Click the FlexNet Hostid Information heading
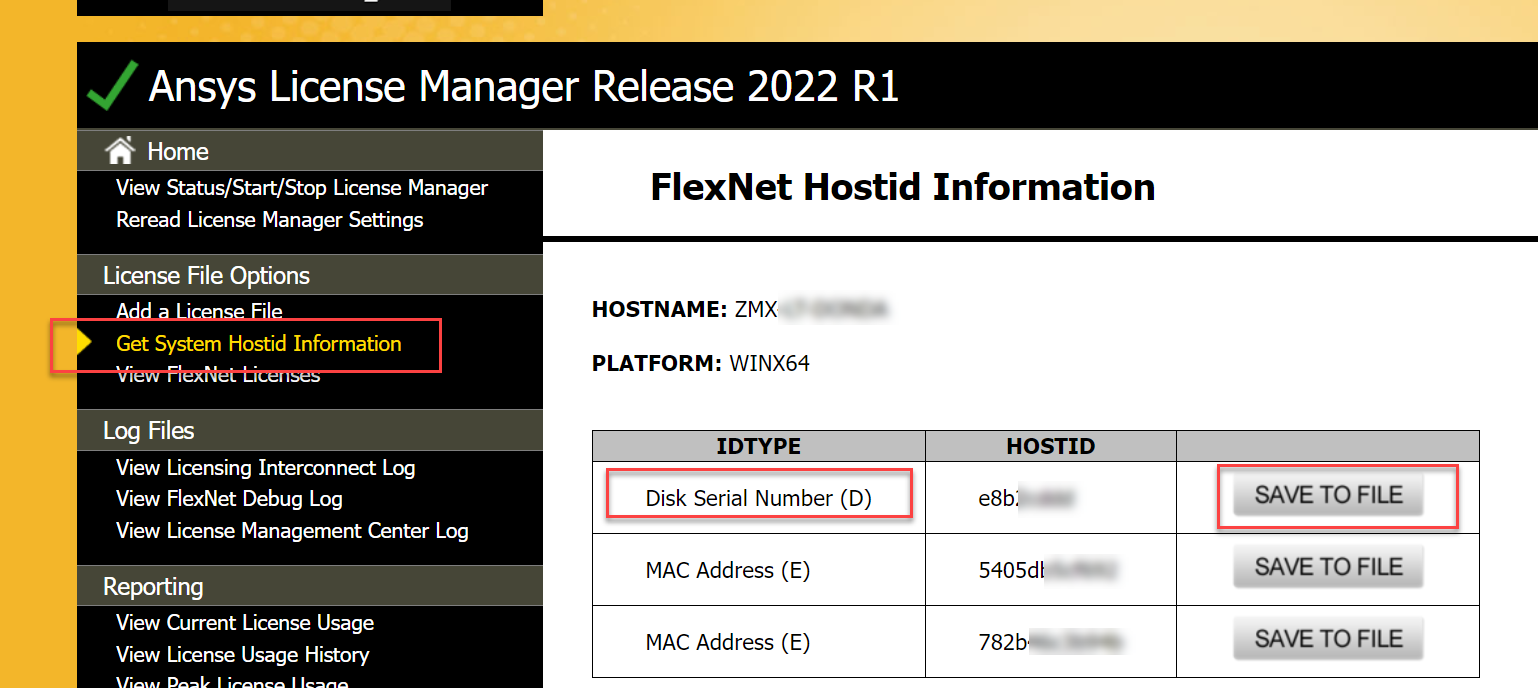 coord(903,187)
